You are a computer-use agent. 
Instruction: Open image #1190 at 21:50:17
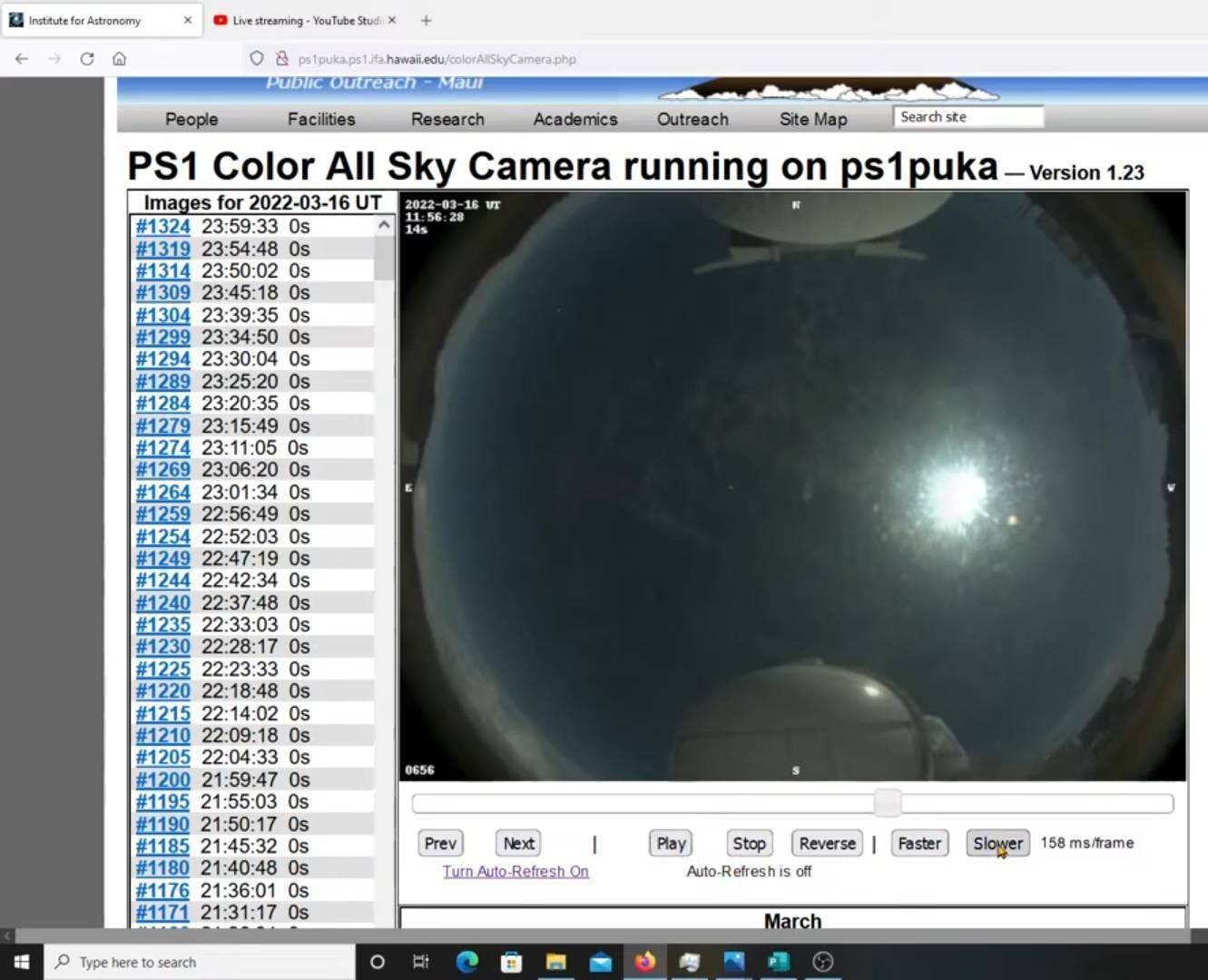[x=162, y=825]
